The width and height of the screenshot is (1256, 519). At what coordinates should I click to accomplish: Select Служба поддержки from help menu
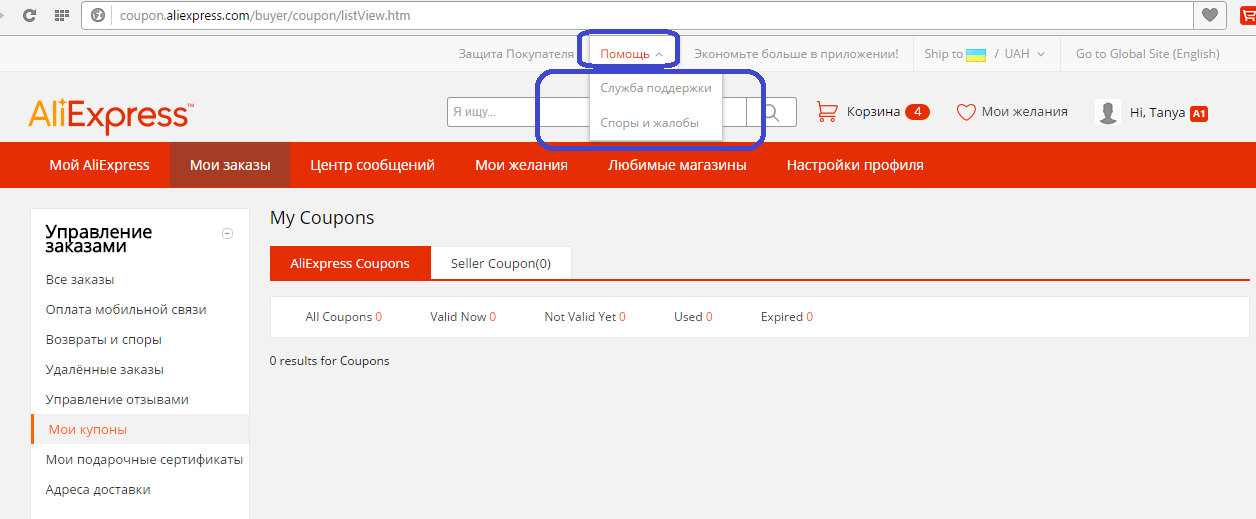coord(656,88)
